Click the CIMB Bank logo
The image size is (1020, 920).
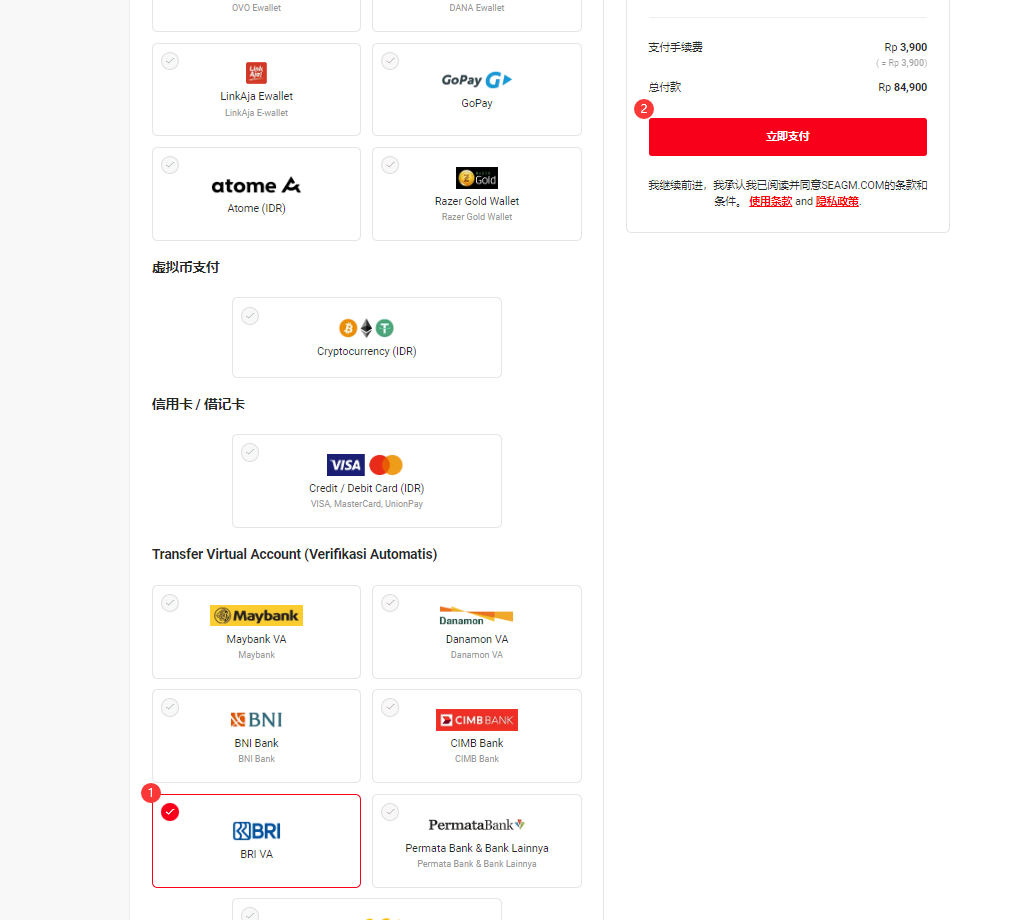(x=477, y=720)
